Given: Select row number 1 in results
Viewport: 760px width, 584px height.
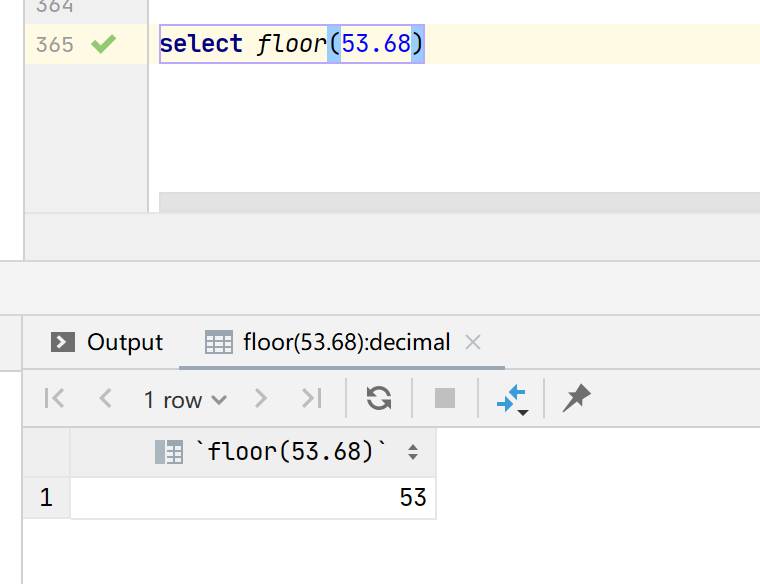Looking at the screenshot, I should (46, 498).
